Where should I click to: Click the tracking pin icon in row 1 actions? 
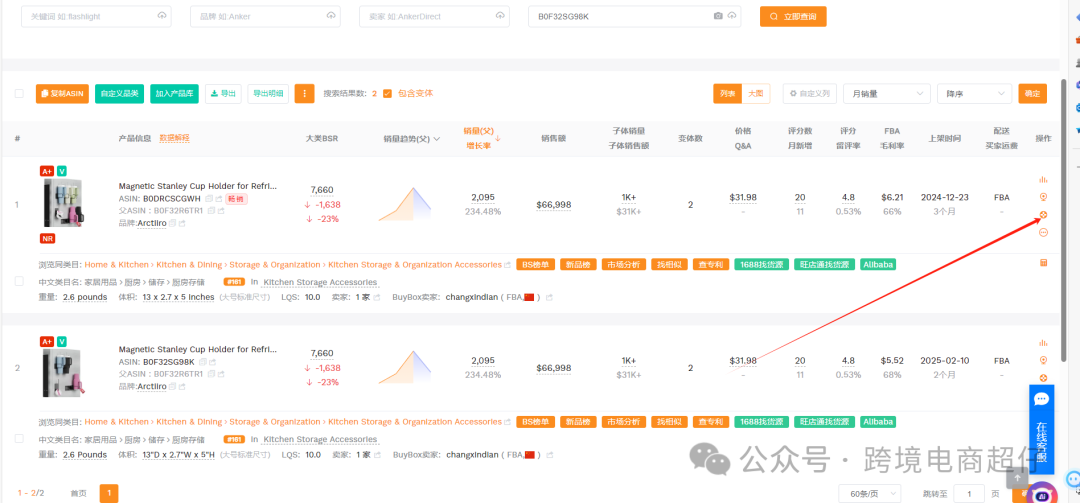pos(1043,197)
